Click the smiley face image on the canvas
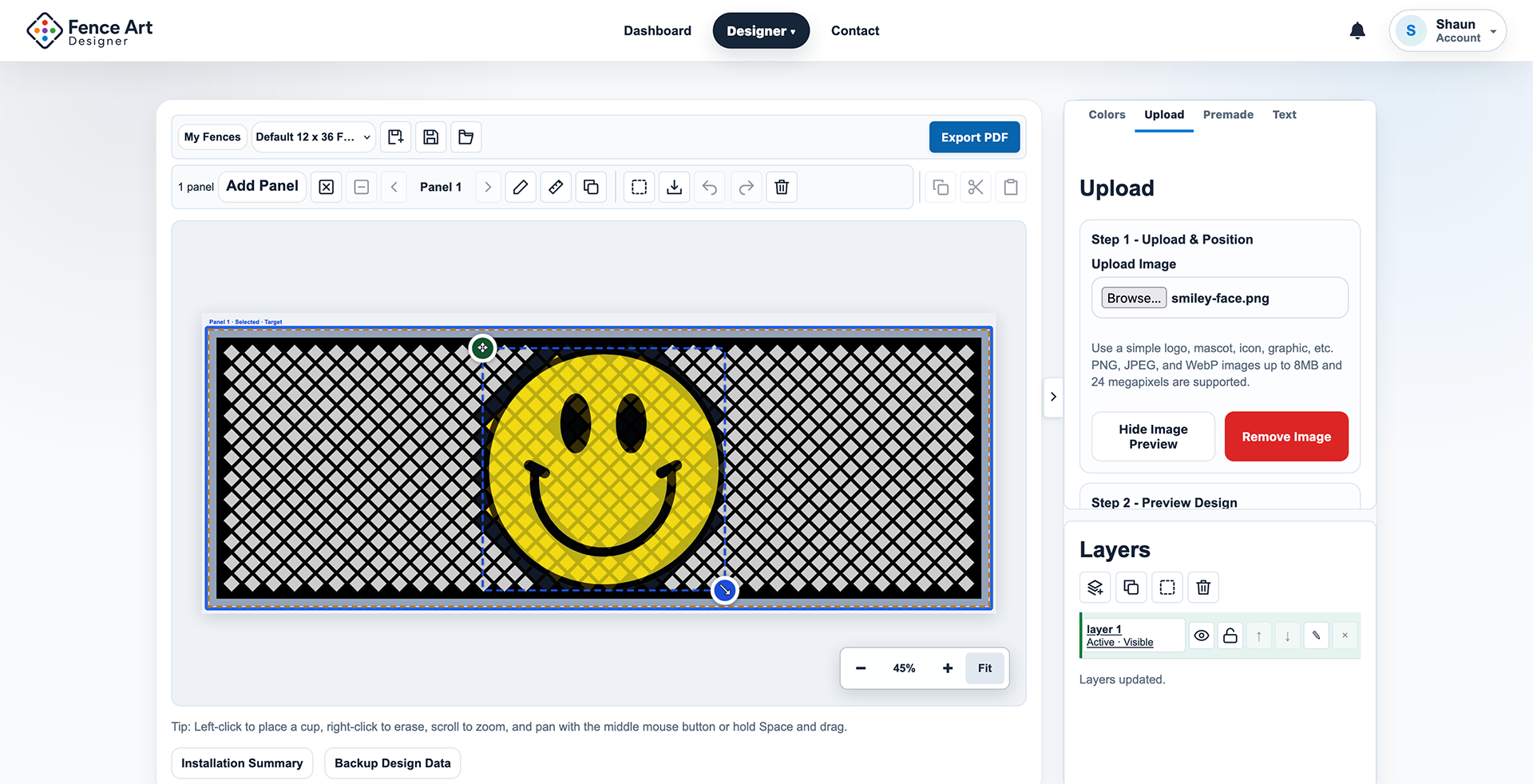 604,469
